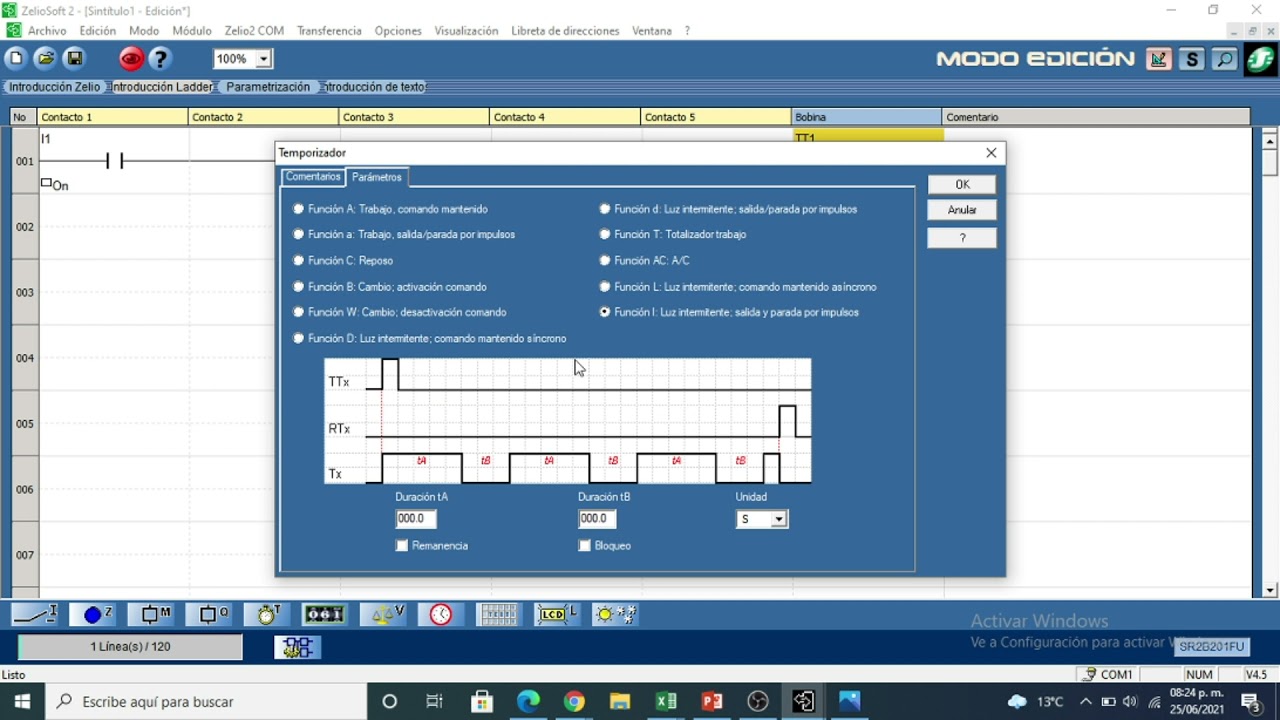
Task: Create a new program file
Action: (x=16, y=59)
